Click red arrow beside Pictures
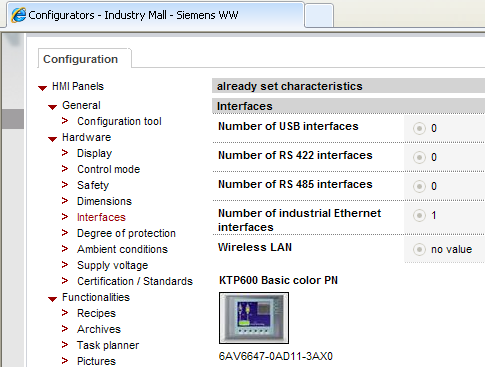Image resolution: width=485 pixels, height=367 pixels. 65,361
